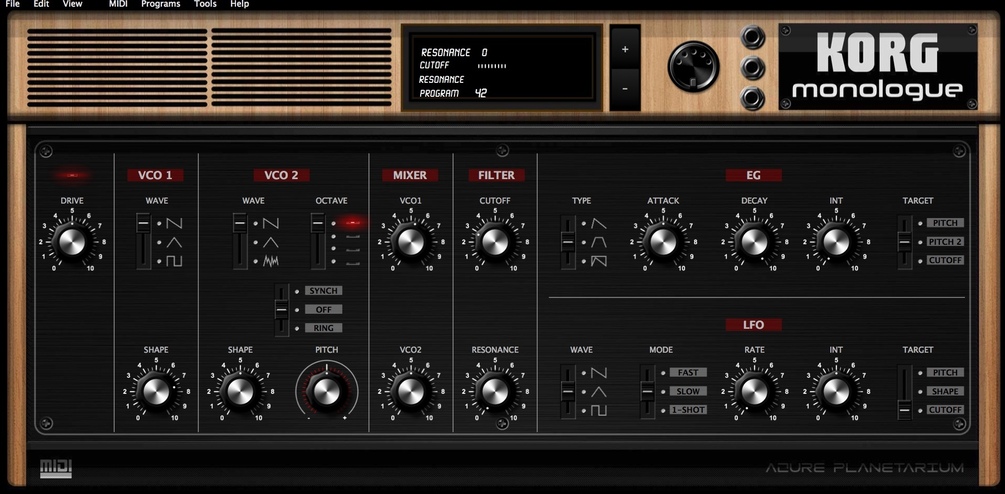Select VCO 1 sawtooth wave icon
The image size is (1005, 494).
coord(174,224)
